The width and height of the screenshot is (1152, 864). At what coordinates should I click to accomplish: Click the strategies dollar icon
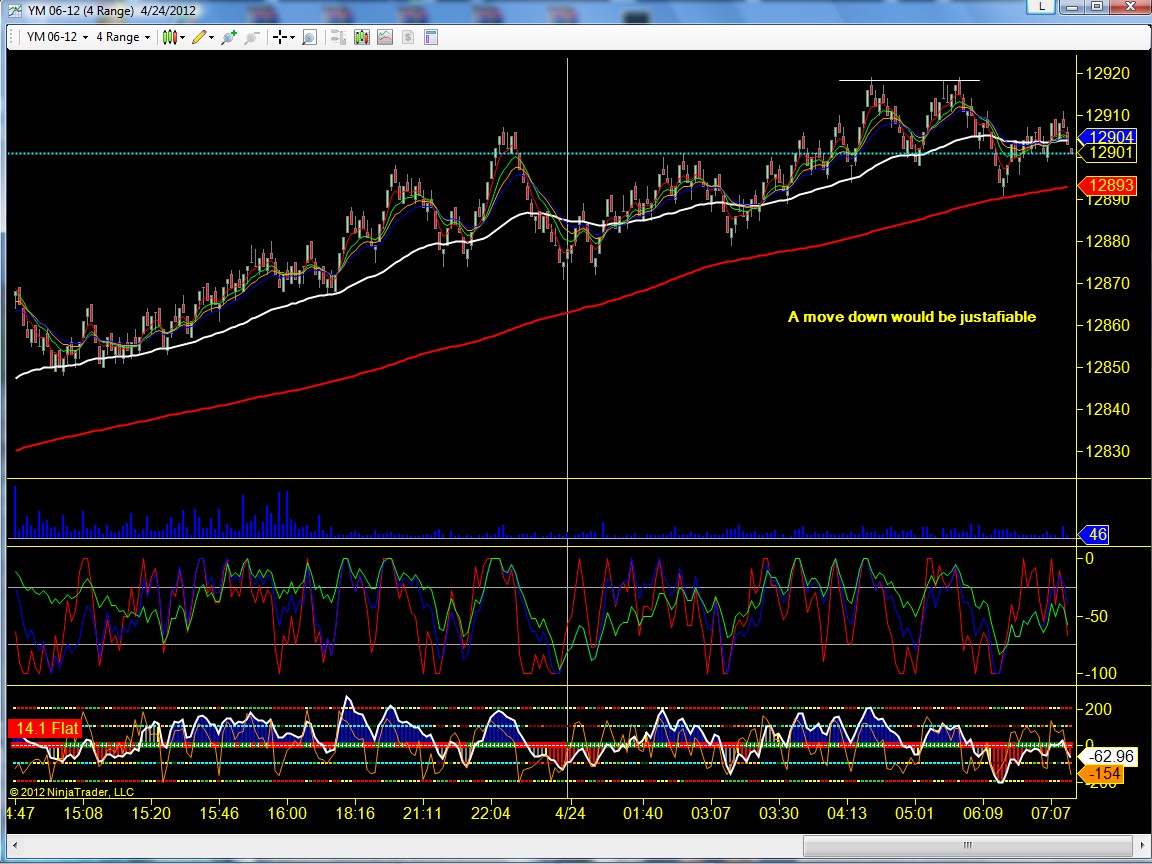coord(408,37)
